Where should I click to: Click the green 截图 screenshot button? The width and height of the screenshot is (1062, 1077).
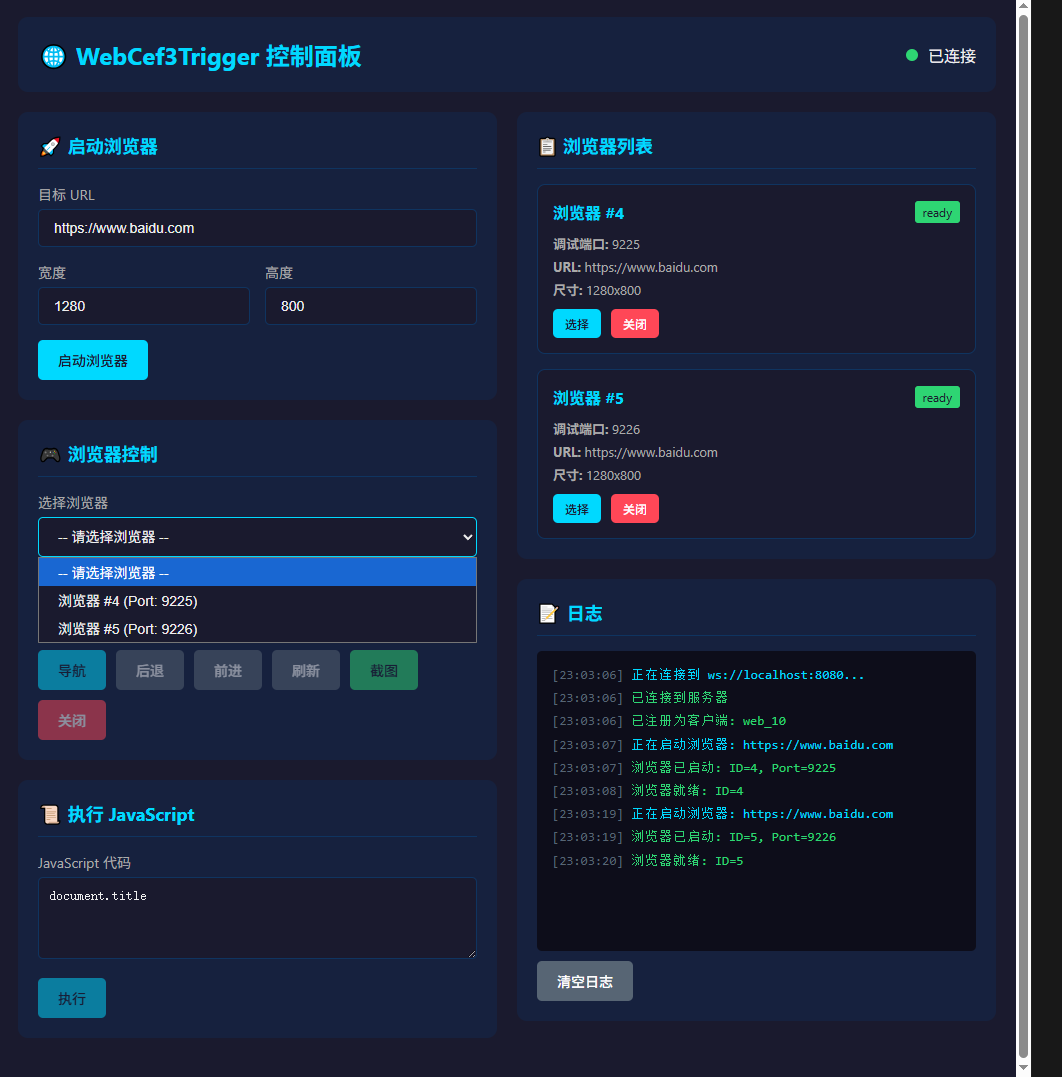(383, 670)
